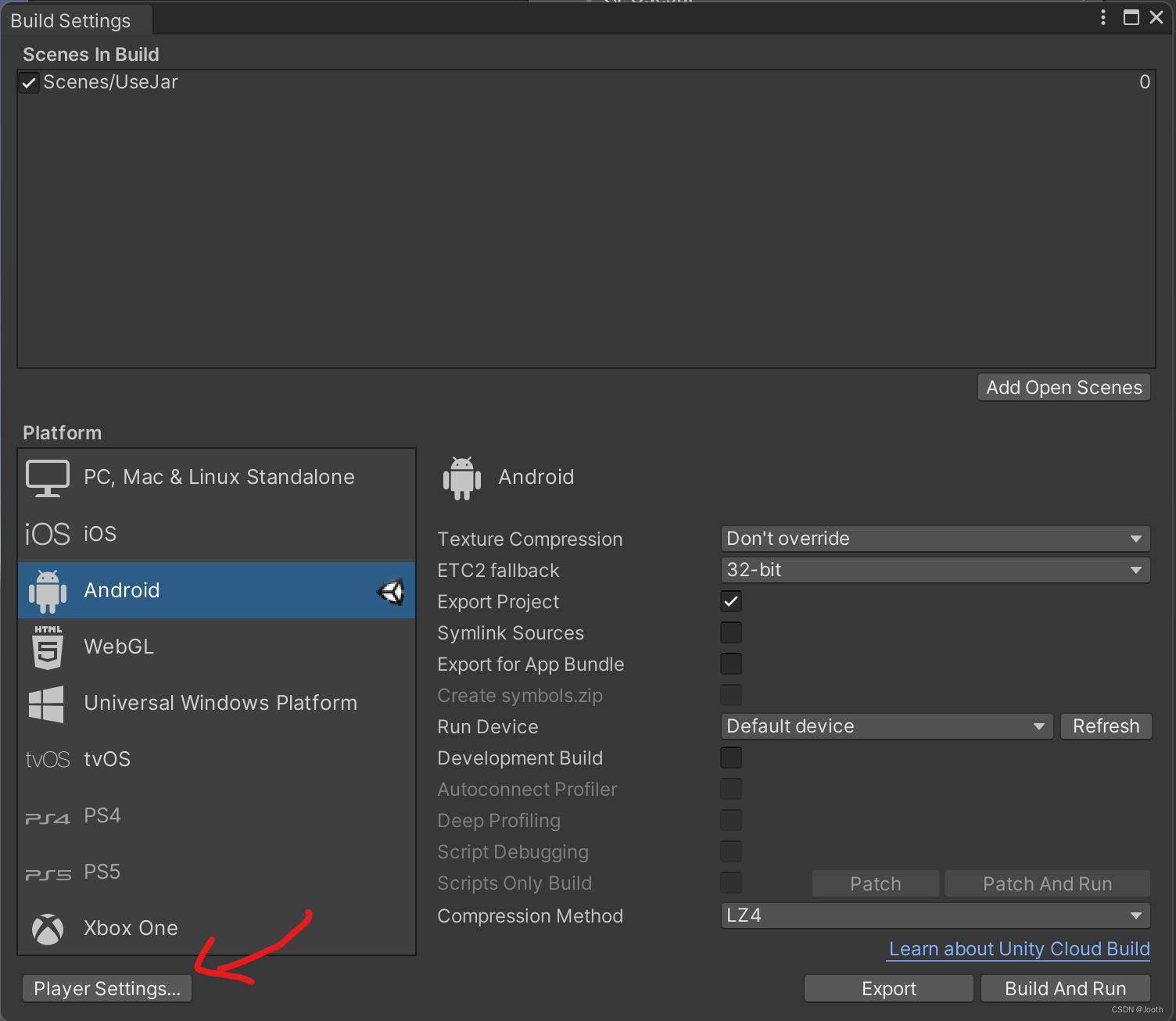This screenshot has width=1176, height=1021.
Task: Click Learn about Unity Cloud Build link
Action: click(x=1017, y=948)
